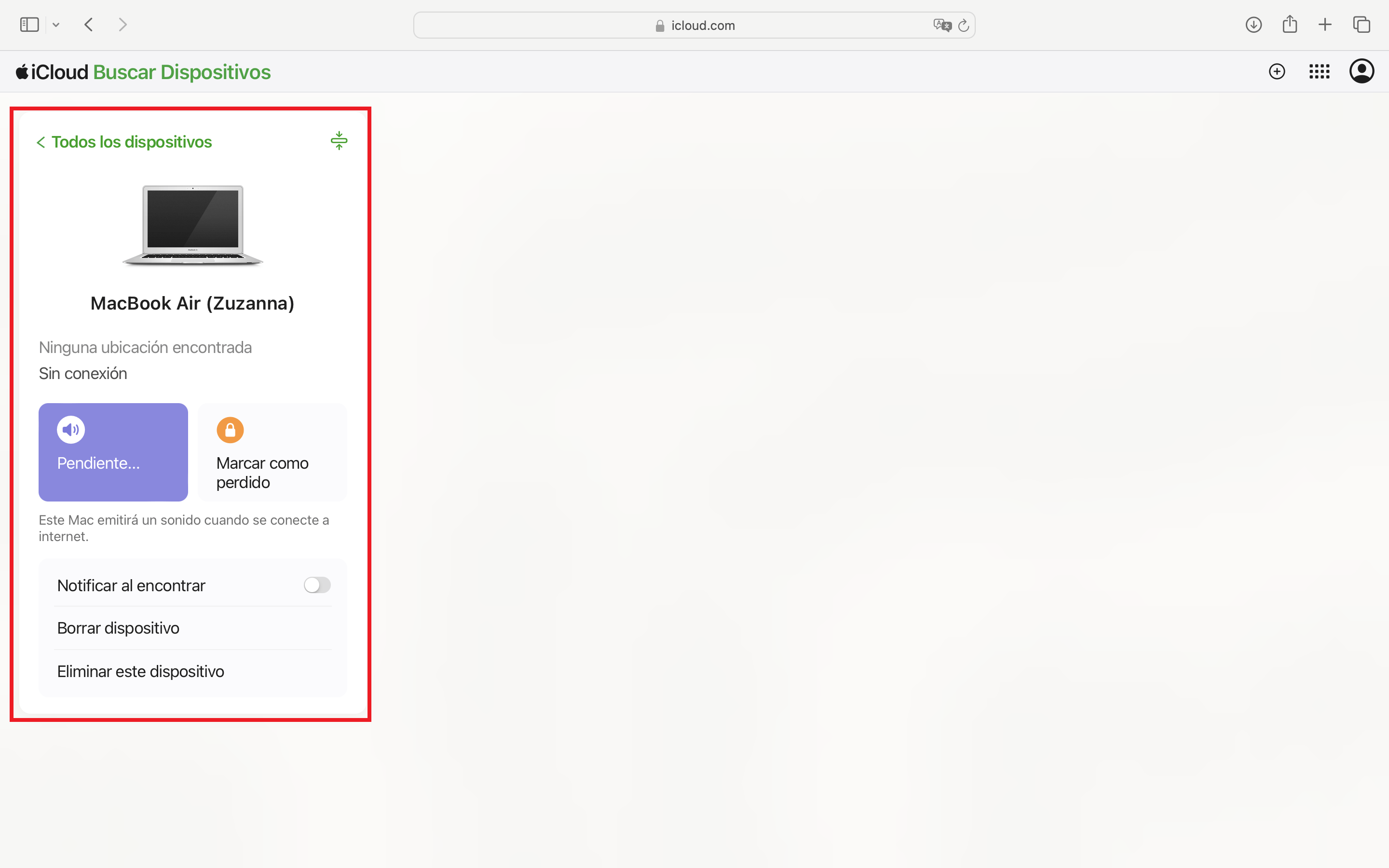
Task: Click the speaker sound icon
Action: click(71, 430)
